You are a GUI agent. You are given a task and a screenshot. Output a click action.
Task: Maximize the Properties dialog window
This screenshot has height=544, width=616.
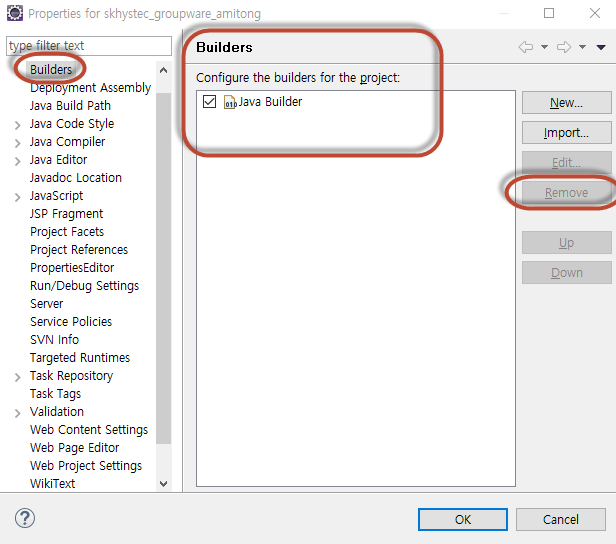(x=549, y=13)
